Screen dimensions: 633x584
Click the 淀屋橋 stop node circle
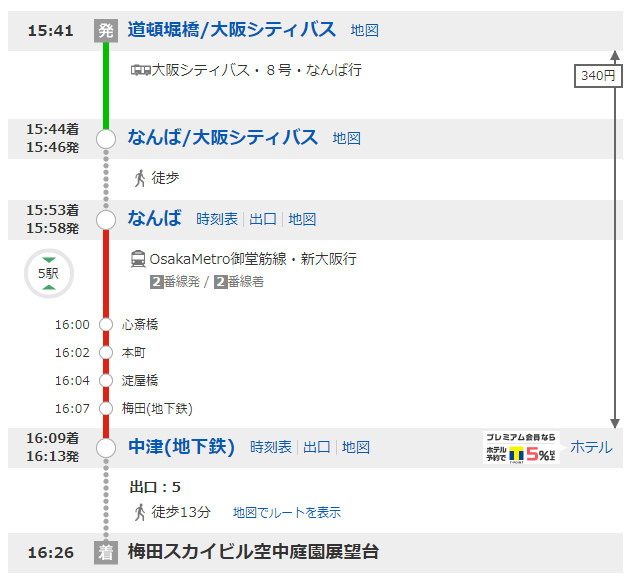106,381
